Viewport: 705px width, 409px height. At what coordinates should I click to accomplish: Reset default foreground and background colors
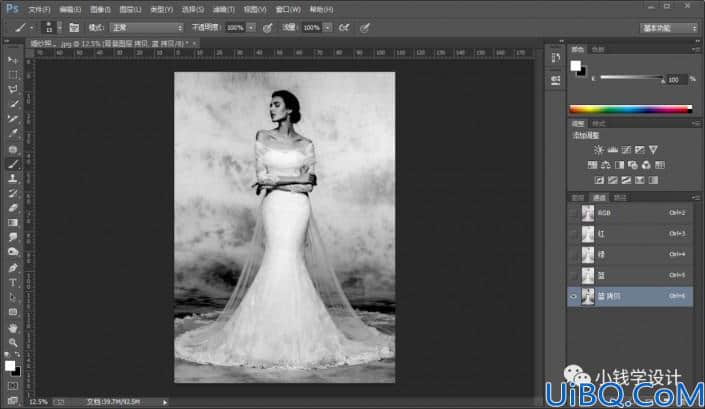[7, 355]
